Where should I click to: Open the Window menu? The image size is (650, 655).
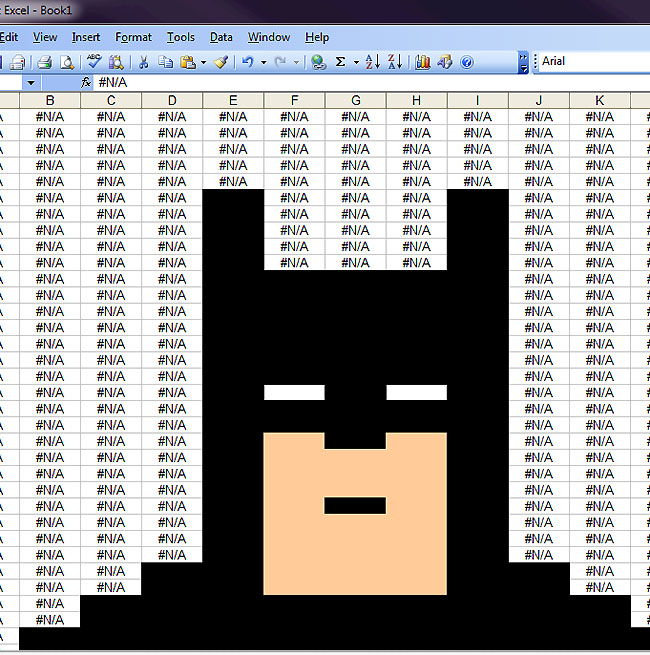coord(269,37)
